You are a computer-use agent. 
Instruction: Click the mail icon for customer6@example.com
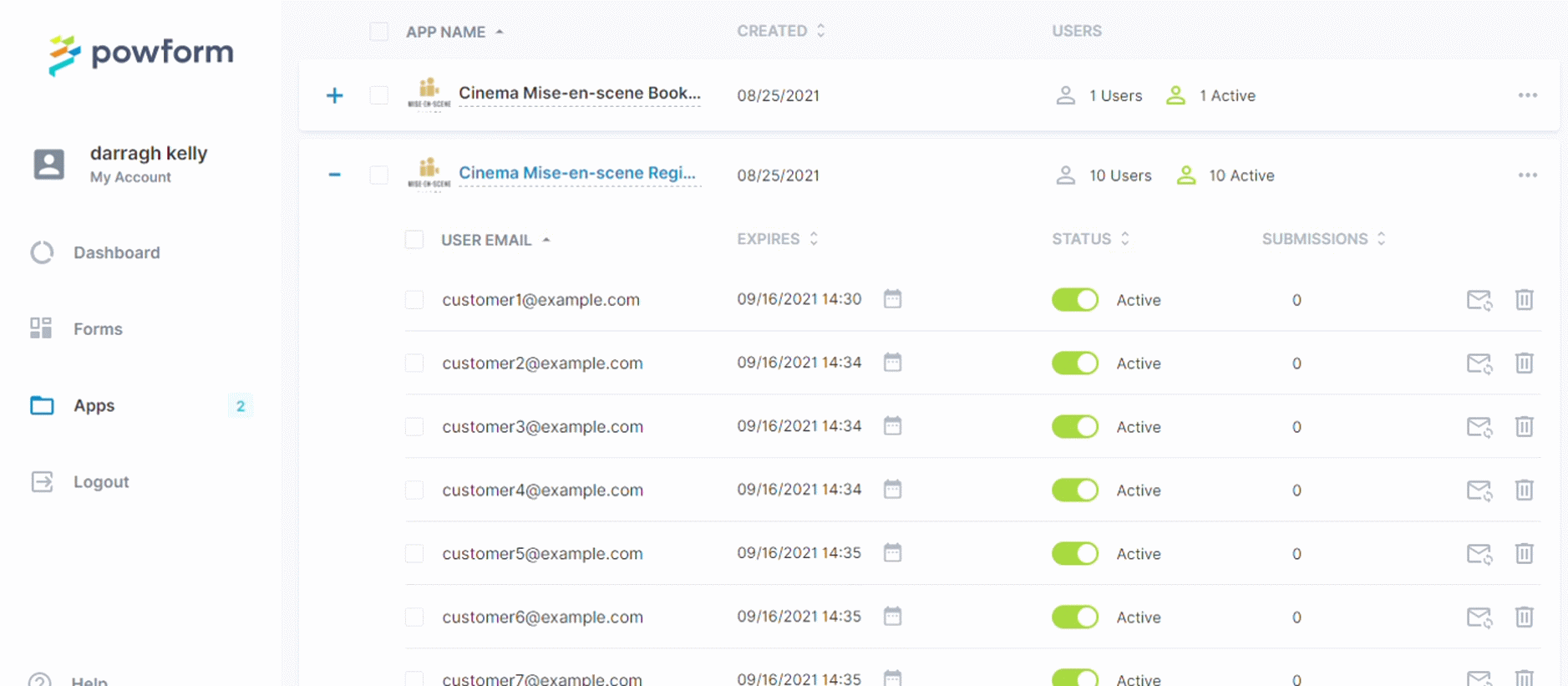tap(1479, 617)
